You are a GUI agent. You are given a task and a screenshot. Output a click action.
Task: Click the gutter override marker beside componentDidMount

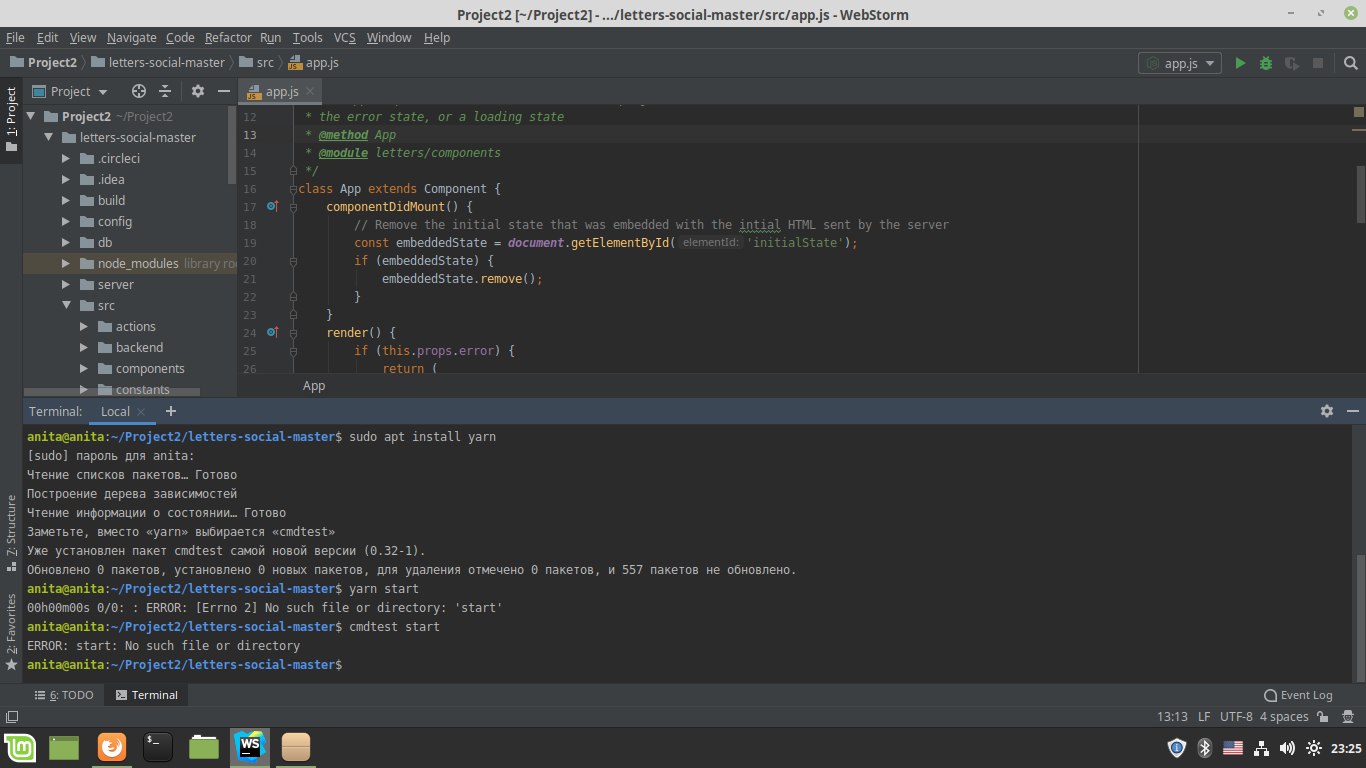point(273,207)
